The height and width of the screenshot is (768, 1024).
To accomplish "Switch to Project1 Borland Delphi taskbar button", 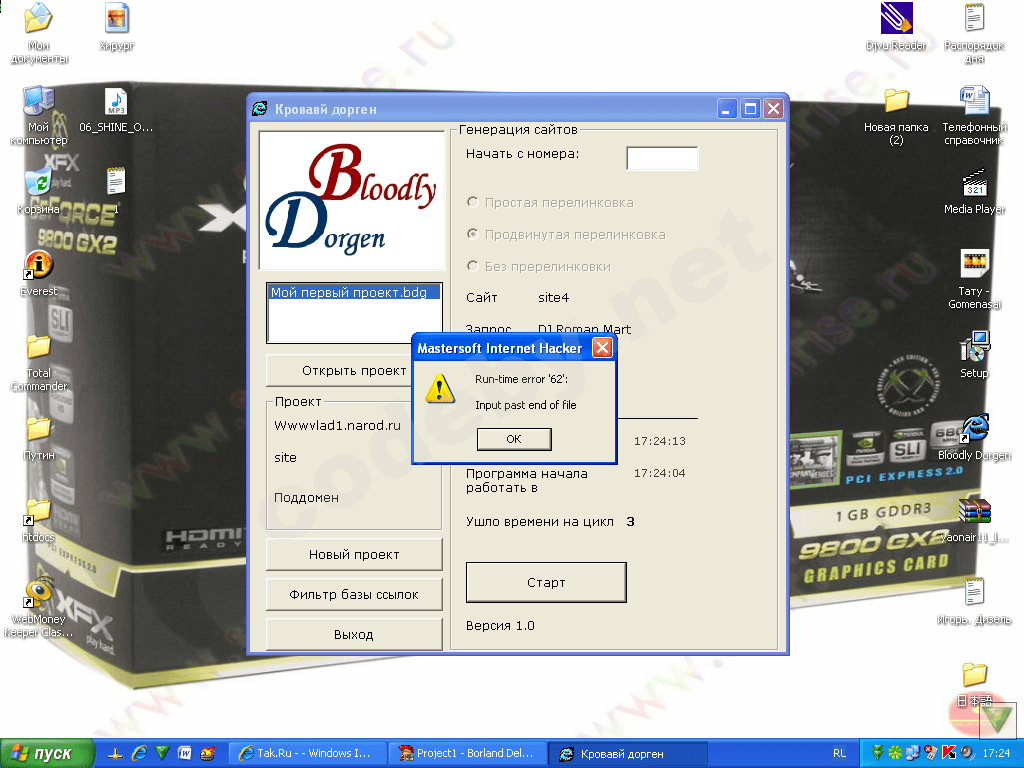I will click(468, 753).
